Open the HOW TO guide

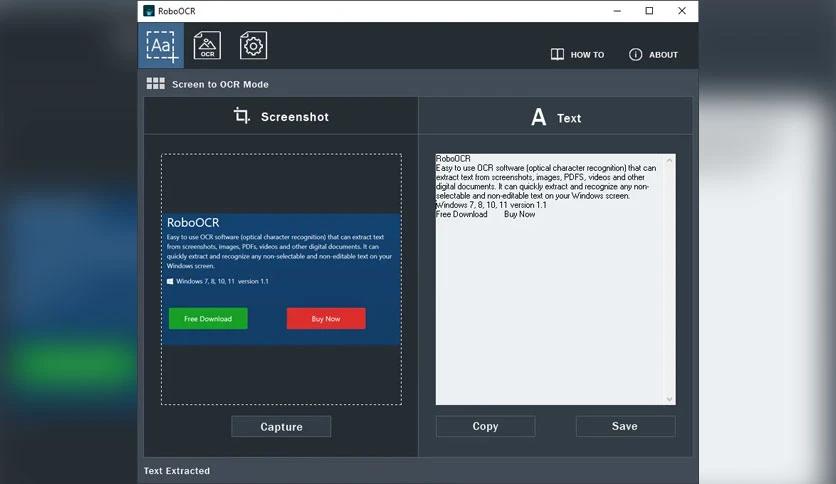pos(577,54)
